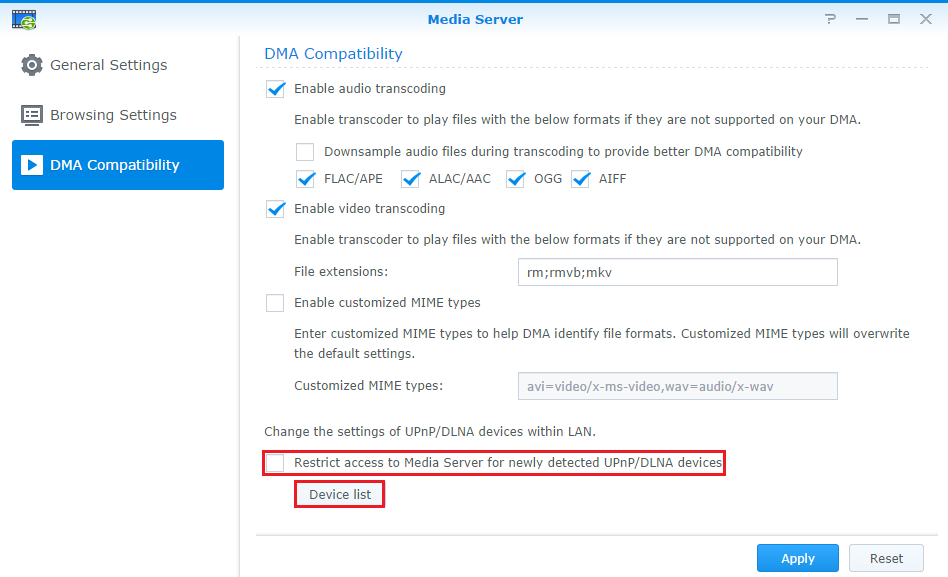Open help via question mark icon
The image size is (948, 577).
[x=831, y=19]
